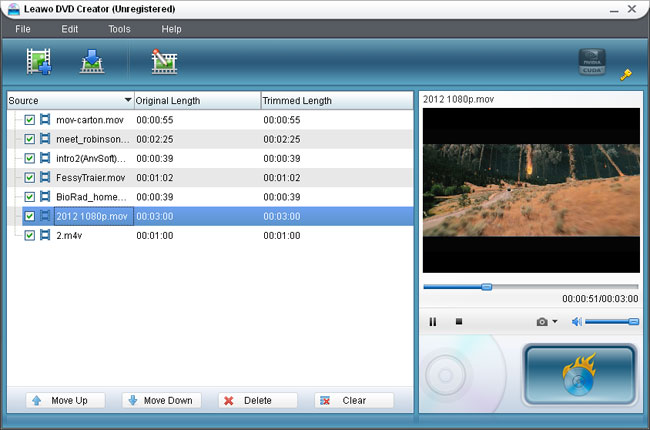This screenshot has width=650, height=430.
Task: Click film icon of 2012 1080p.mov
Action: tap(45, 216)
